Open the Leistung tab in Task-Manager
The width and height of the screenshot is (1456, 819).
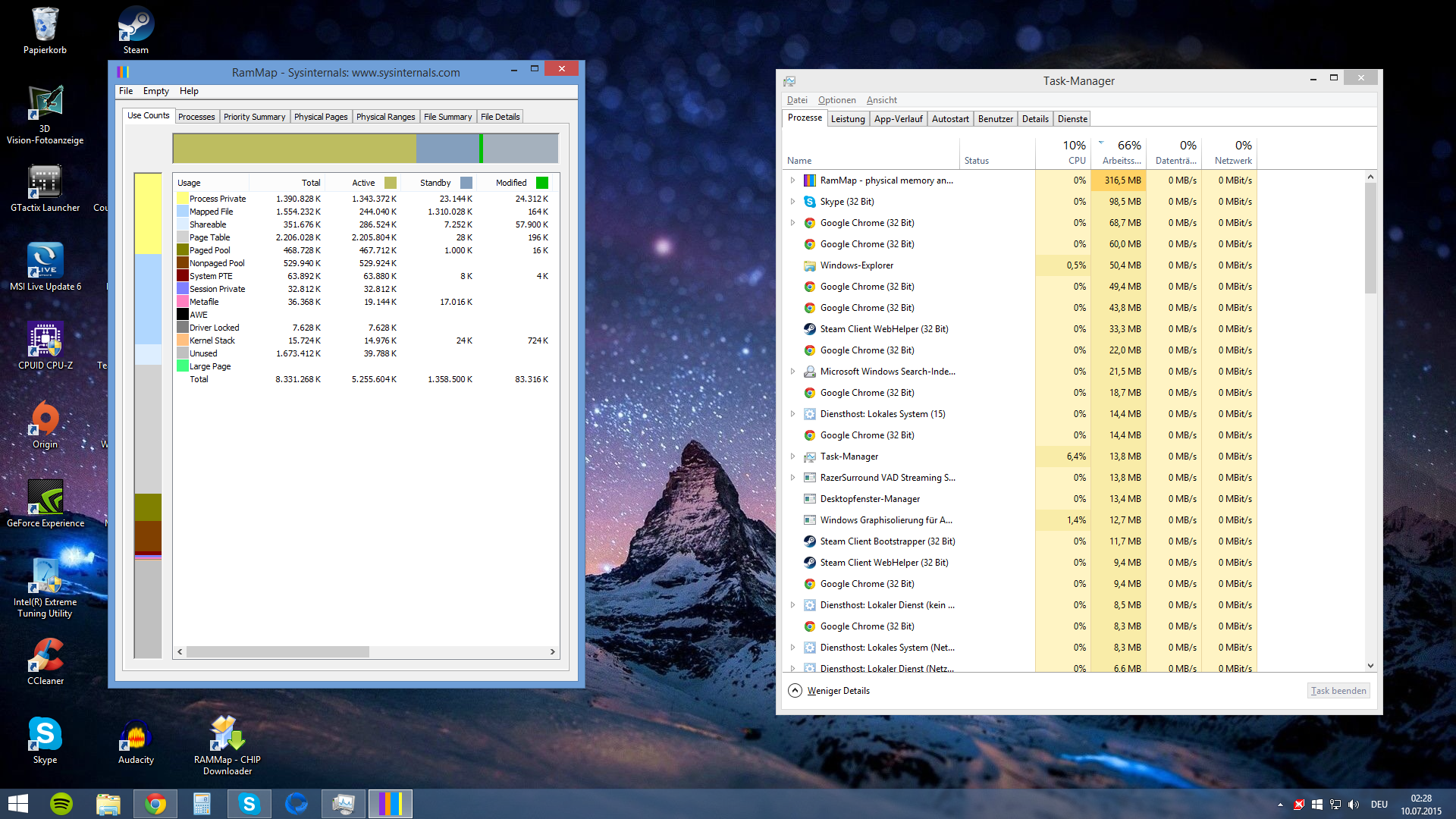coord(847,119)
